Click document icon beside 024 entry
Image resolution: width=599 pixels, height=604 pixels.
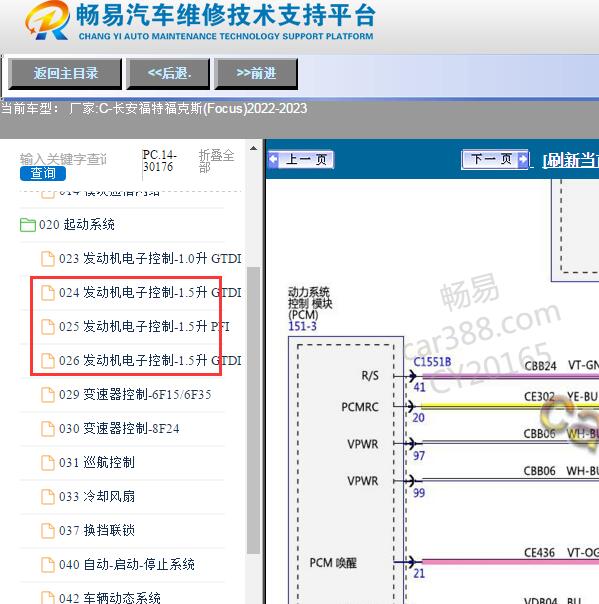click(x=48, y=293)
